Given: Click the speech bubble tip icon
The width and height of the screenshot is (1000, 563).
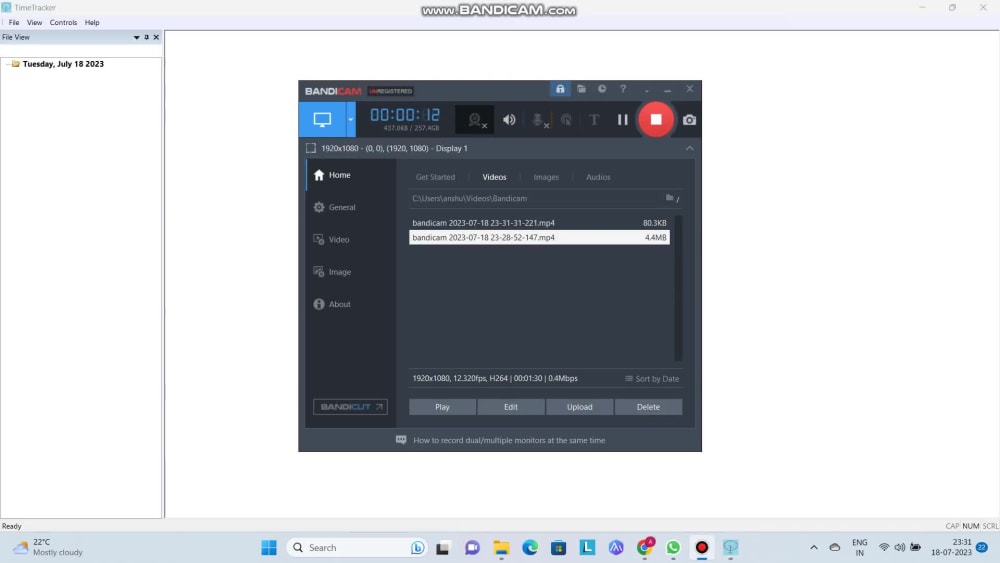Looking at the screenshot, I should coord(401,440).
